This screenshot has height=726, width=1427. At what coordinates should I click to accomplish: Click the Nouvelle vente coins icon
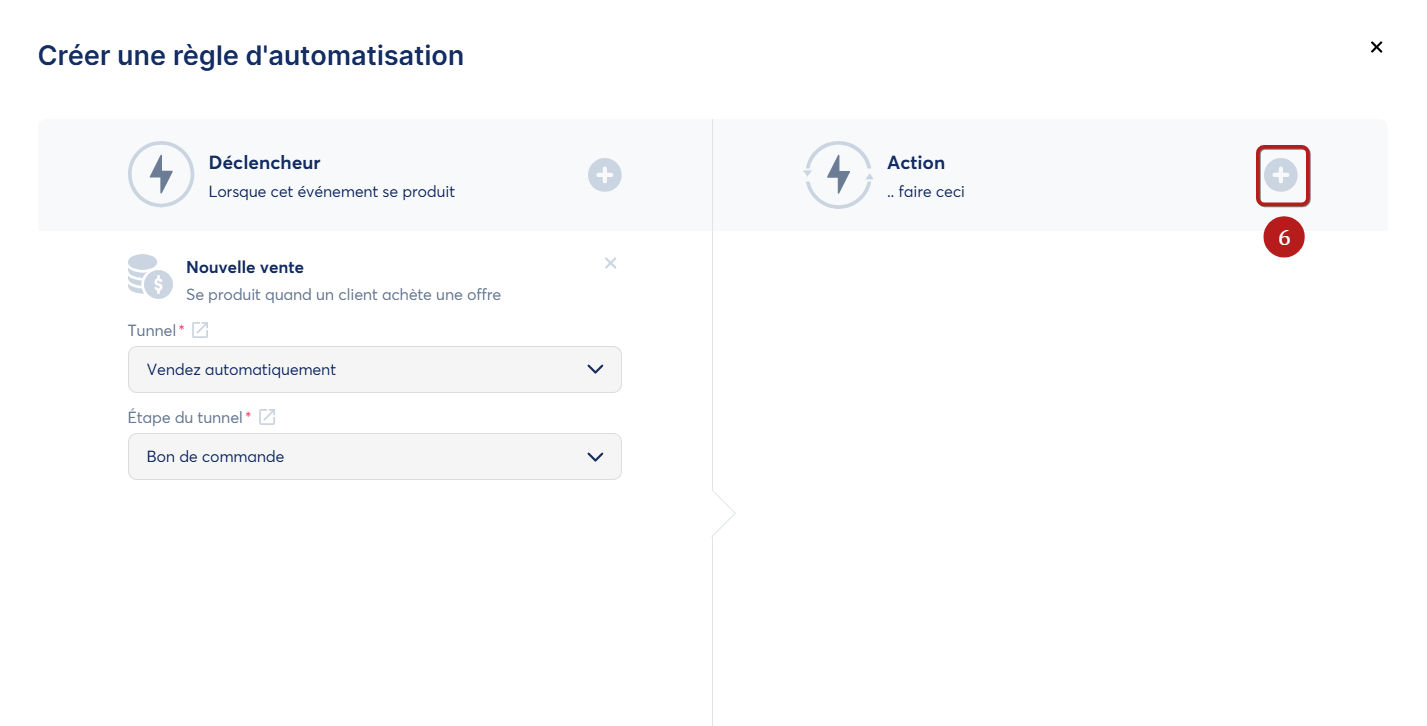[150, 277]
